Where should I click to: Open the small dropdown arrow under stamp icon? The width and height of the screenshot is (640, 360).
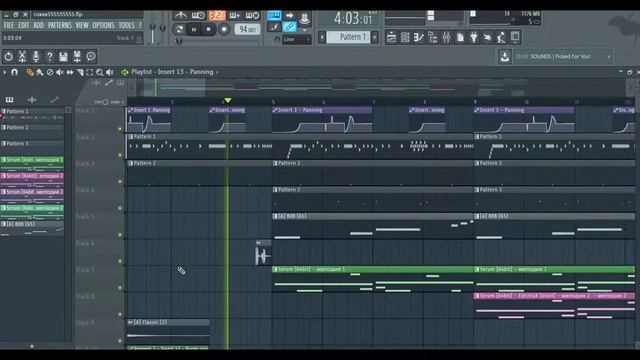304,30
